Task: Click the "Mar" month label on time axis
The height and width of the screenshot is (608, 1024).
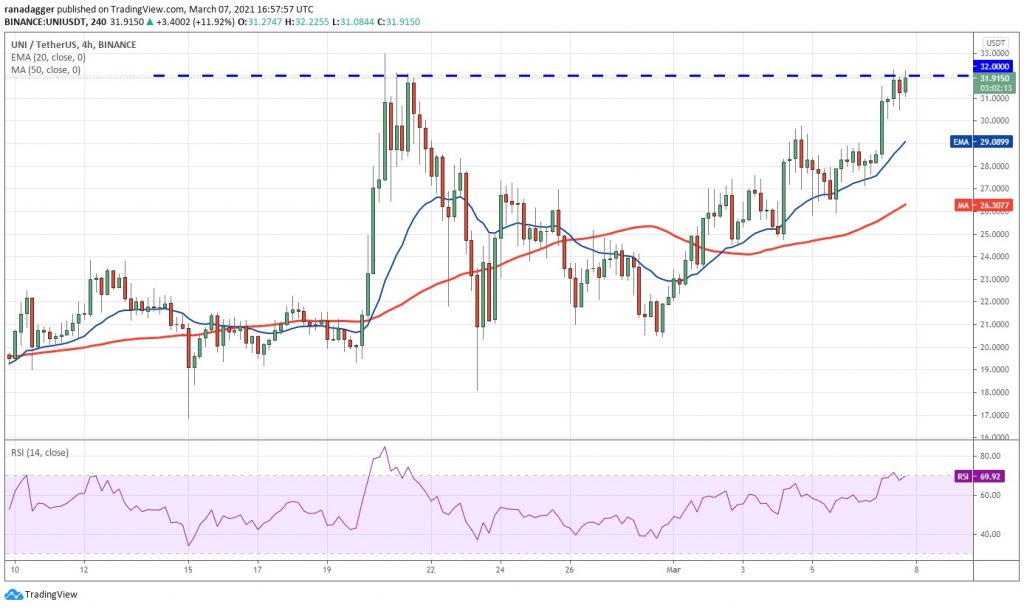Action: click(x=673, y=569)
